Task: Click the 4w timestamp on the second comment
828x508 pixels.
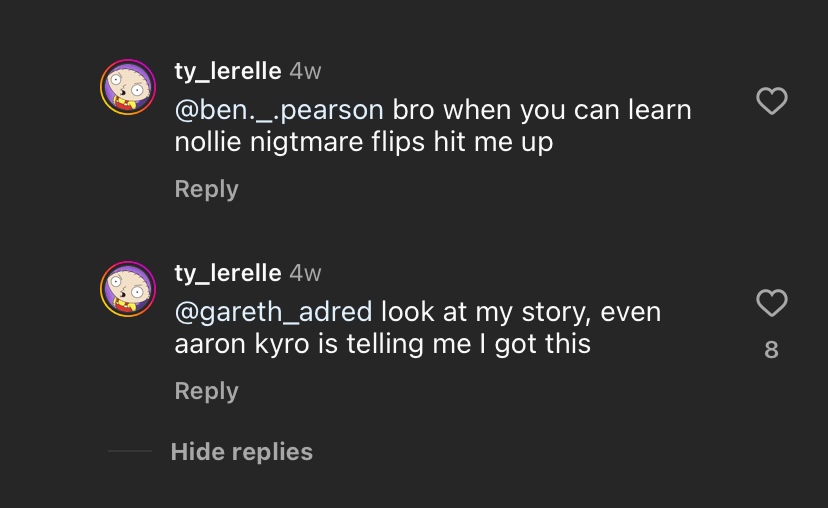Action: click(305, 273)
